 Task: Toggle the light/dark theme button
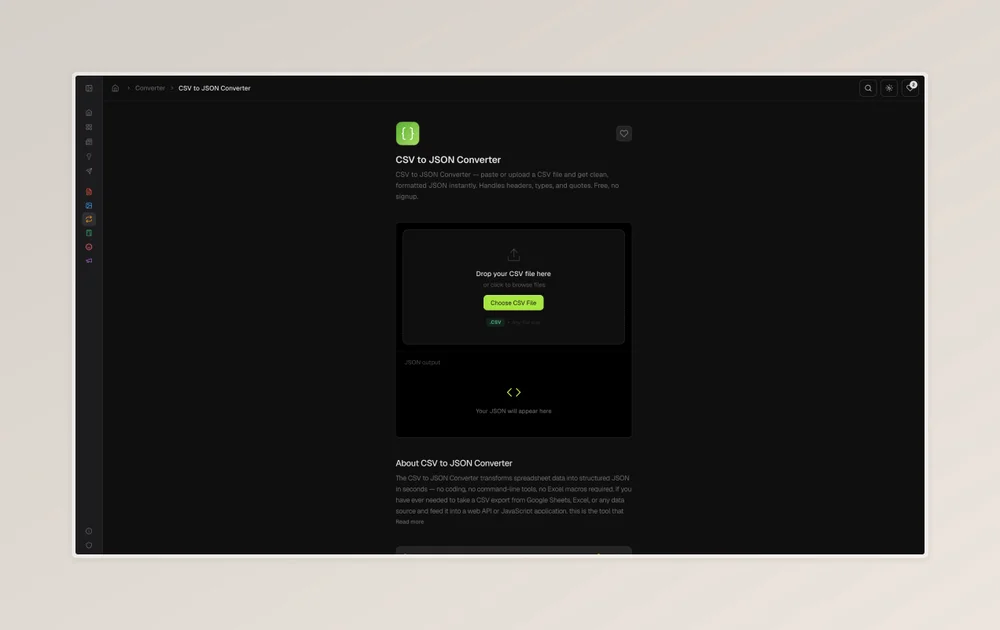tap(889, 88)
